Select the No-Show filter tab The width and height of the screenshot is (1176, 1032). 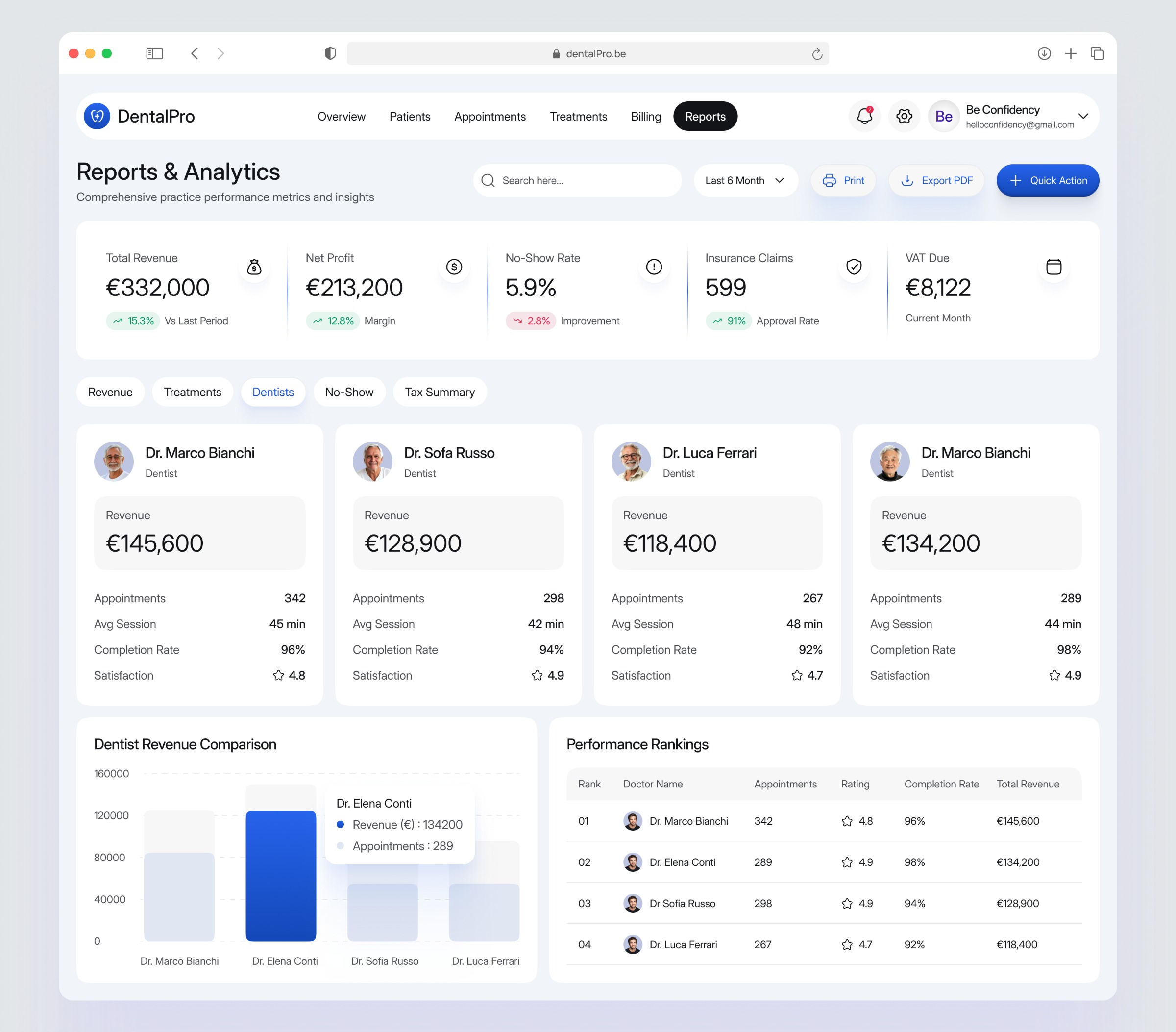click(x=349, y=392)
